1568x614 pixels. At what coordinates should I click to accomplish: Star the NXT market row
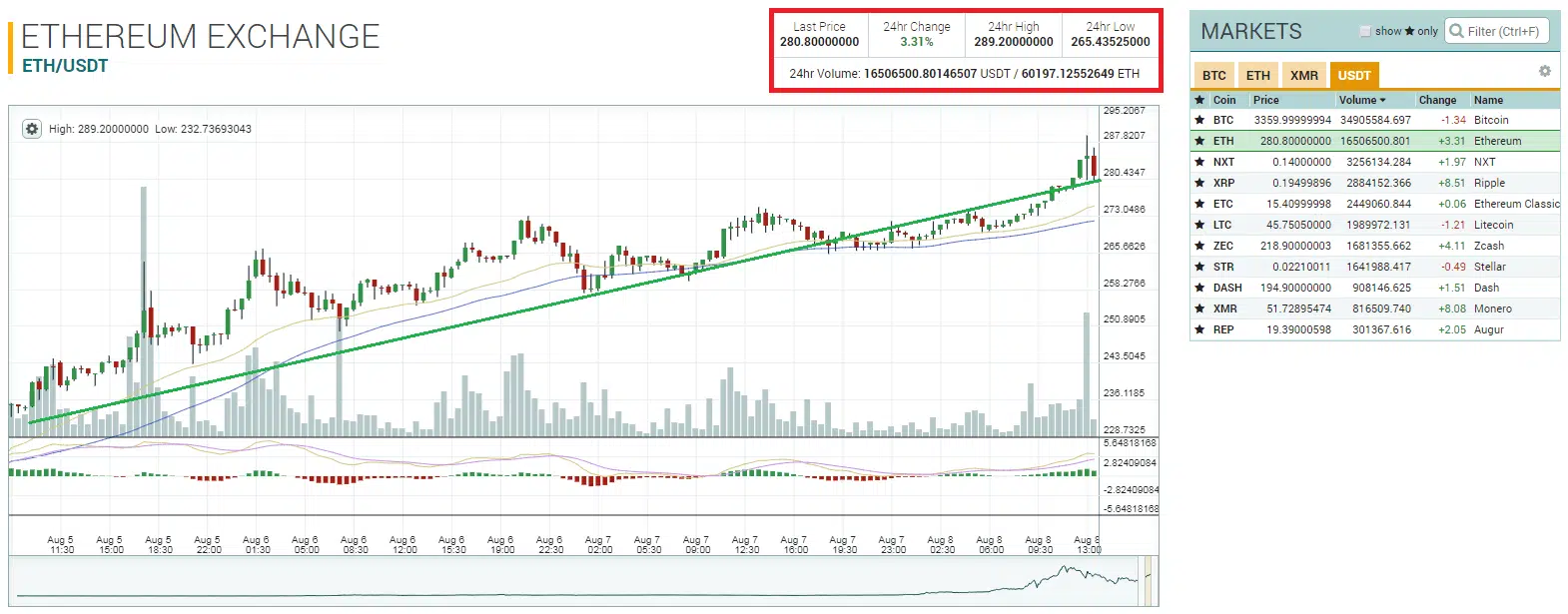1199,162
